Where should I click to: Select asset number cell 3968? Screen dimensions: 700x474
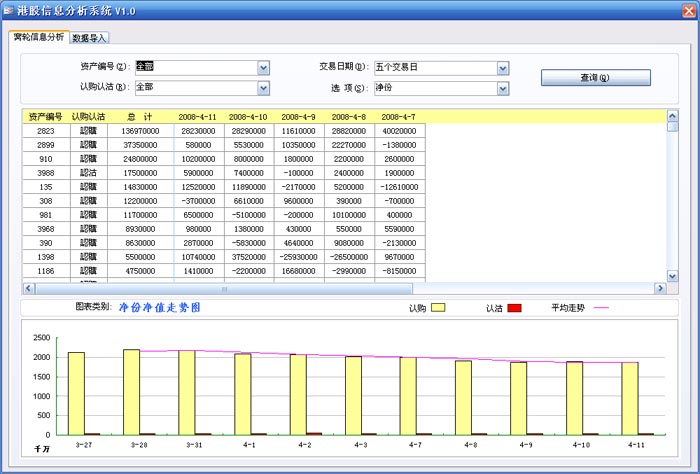click(46, 229)
